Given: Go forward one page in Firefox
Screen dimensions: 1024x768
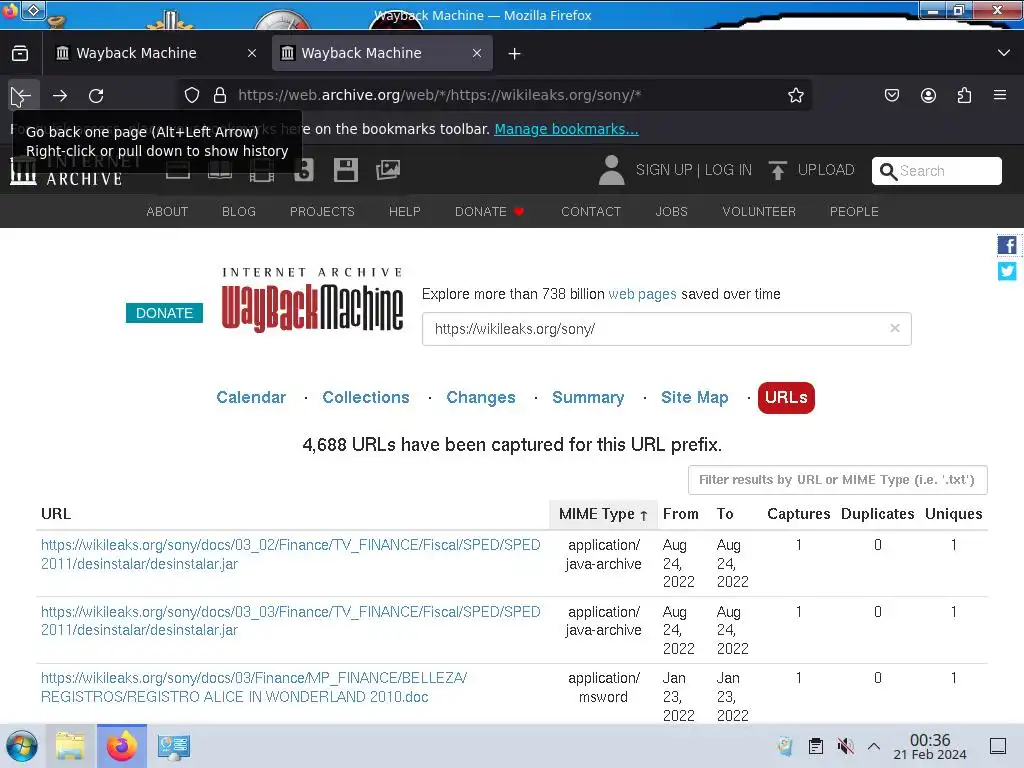Looking at the screenshot, I should 60,95.
